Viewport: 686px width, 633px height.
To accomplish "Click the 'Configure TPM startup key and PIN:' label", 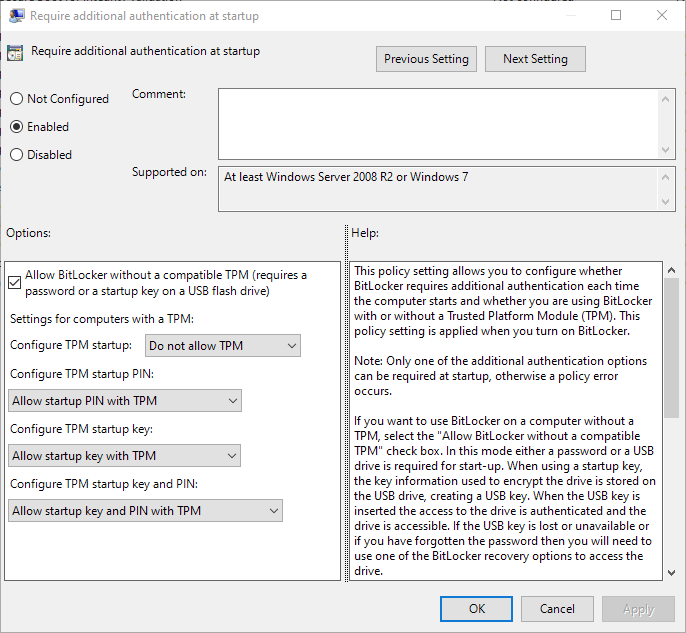I will tap(104, 484).
